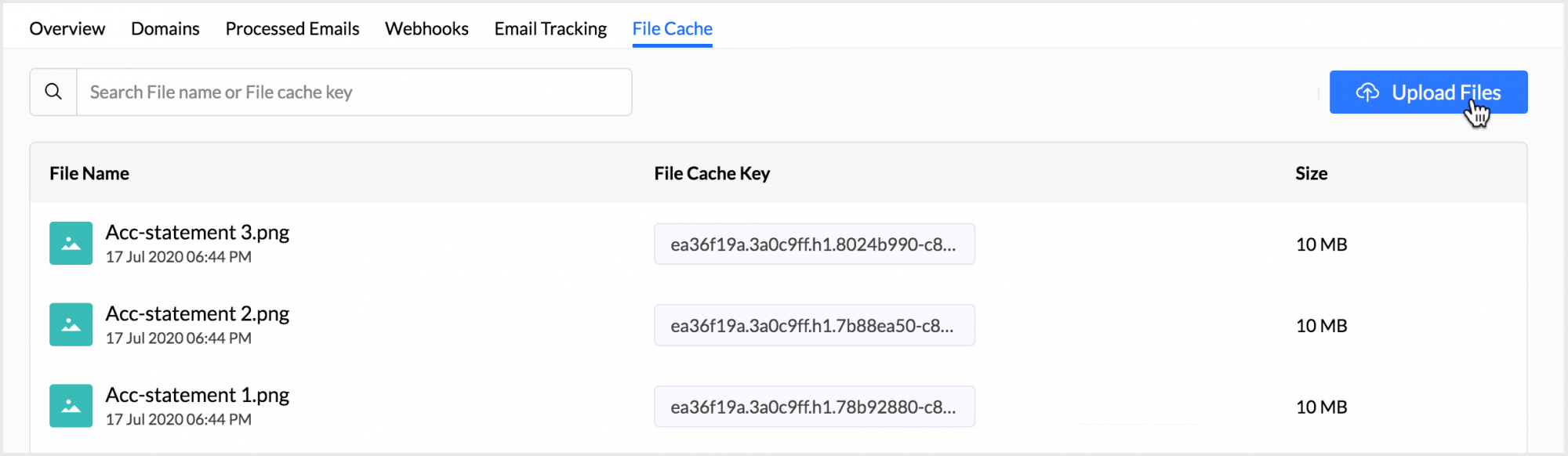Select the File Cache tab

point(673,29)
